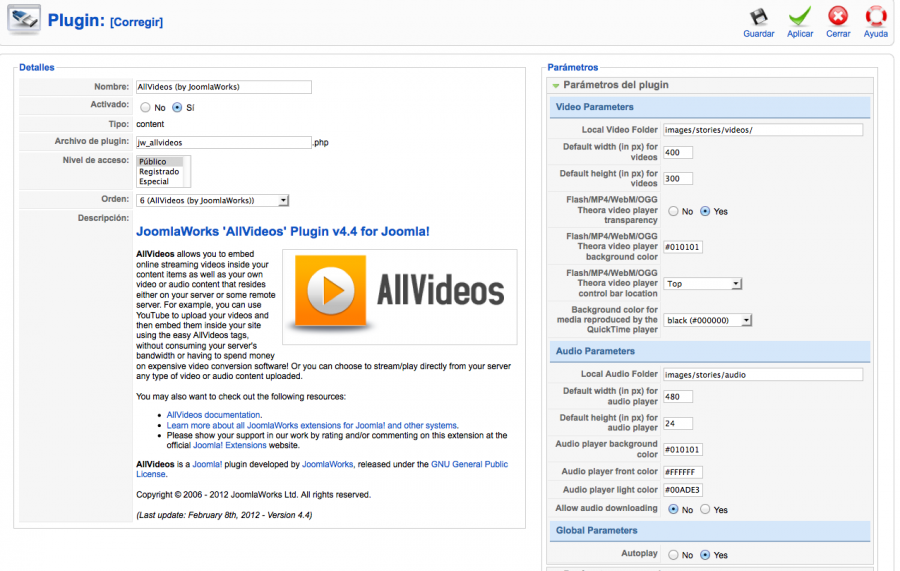Image resolution: width=900 pixels, height=571 pixels.
Task: Select No for video player transparency
Action: click(x=673, y=211)
